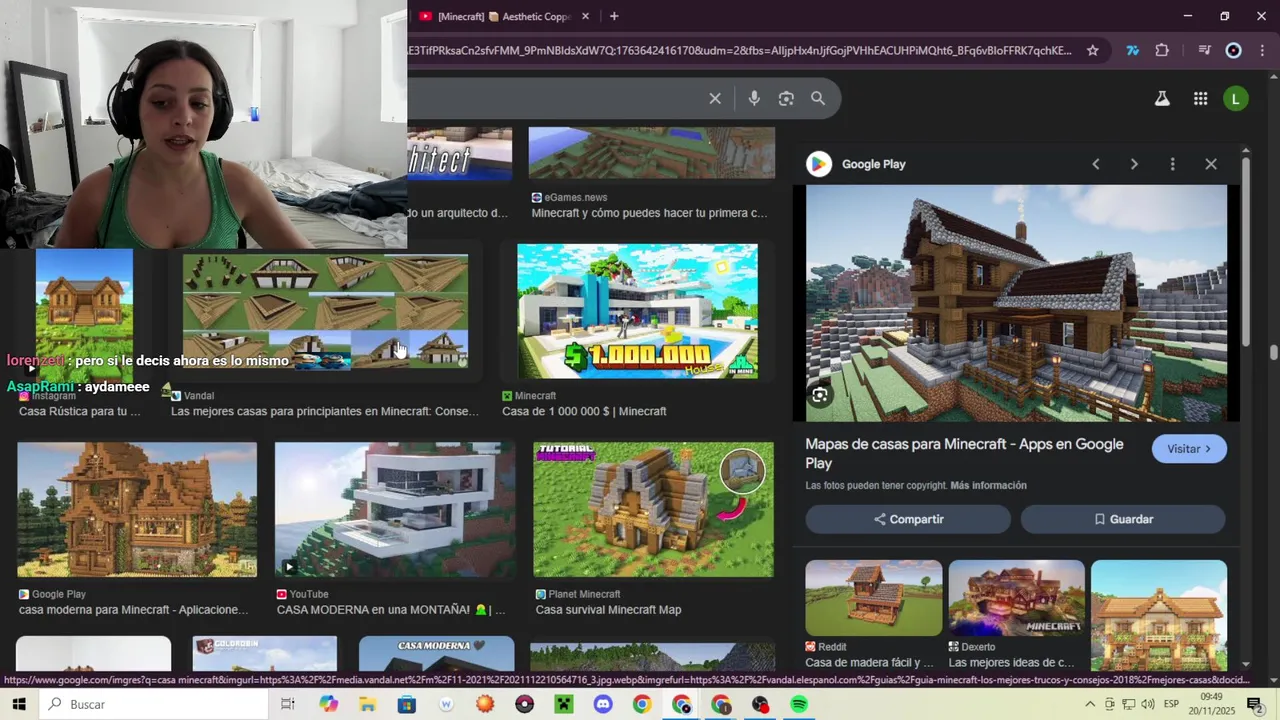Open File Explorer from the taskbar
The width and height of the screenshot is (1280, 720).
point(367,704)
